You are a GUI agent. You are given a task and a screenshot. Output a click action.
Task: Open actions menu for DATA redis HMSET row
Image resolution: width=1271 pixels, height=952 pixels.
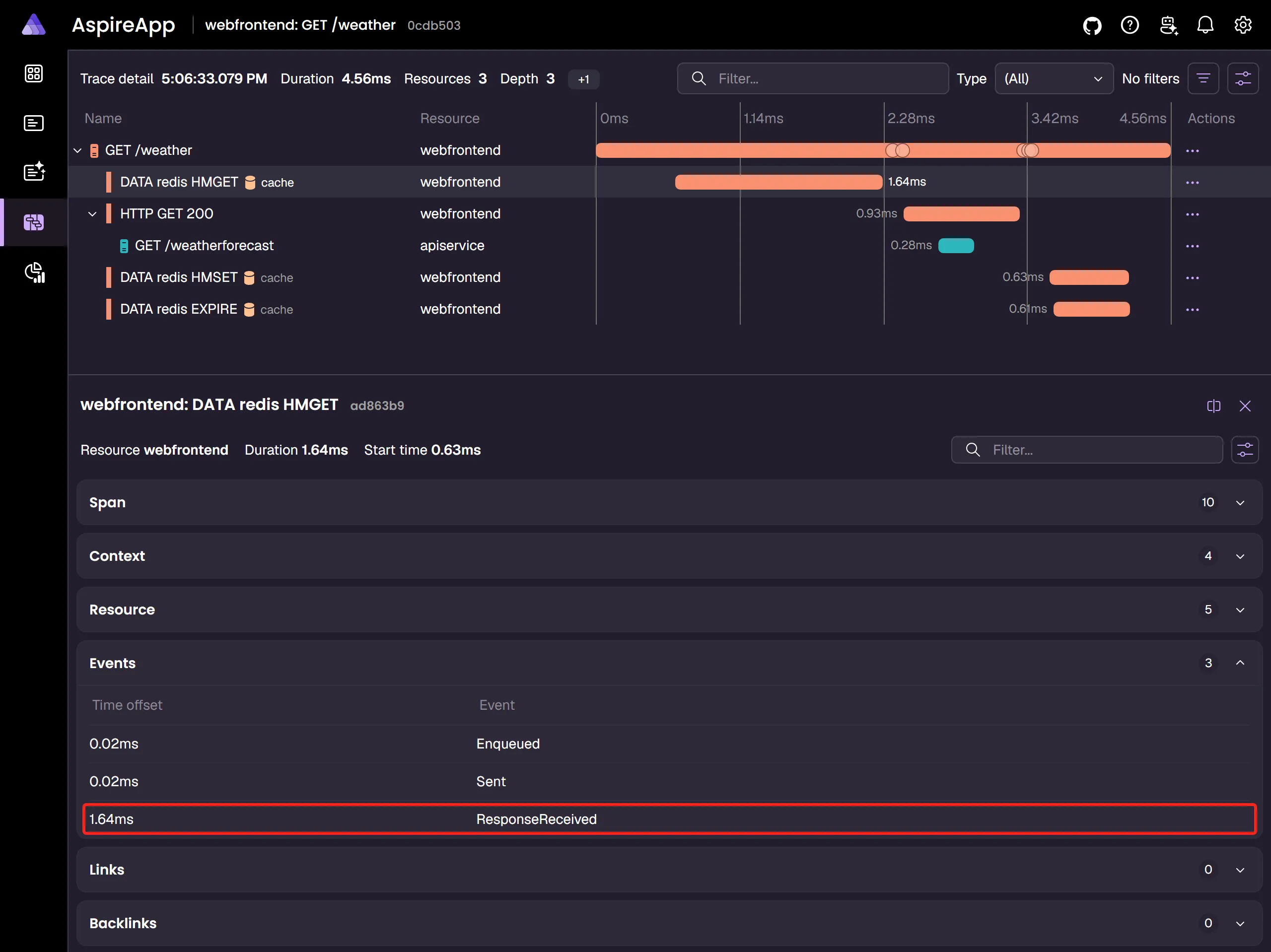pos(1192,277)
